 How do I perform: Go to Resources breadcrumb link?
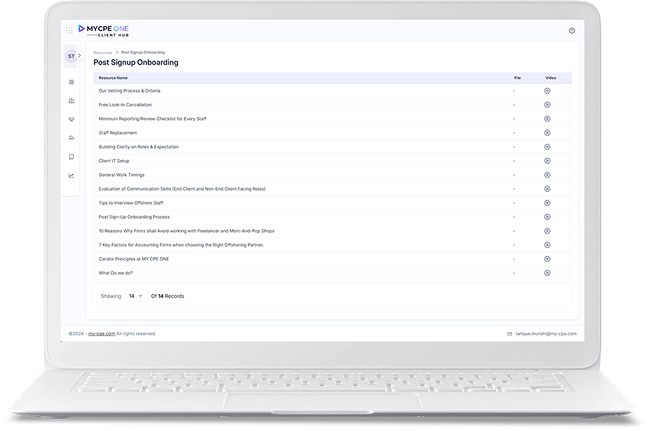coord(103,53)
